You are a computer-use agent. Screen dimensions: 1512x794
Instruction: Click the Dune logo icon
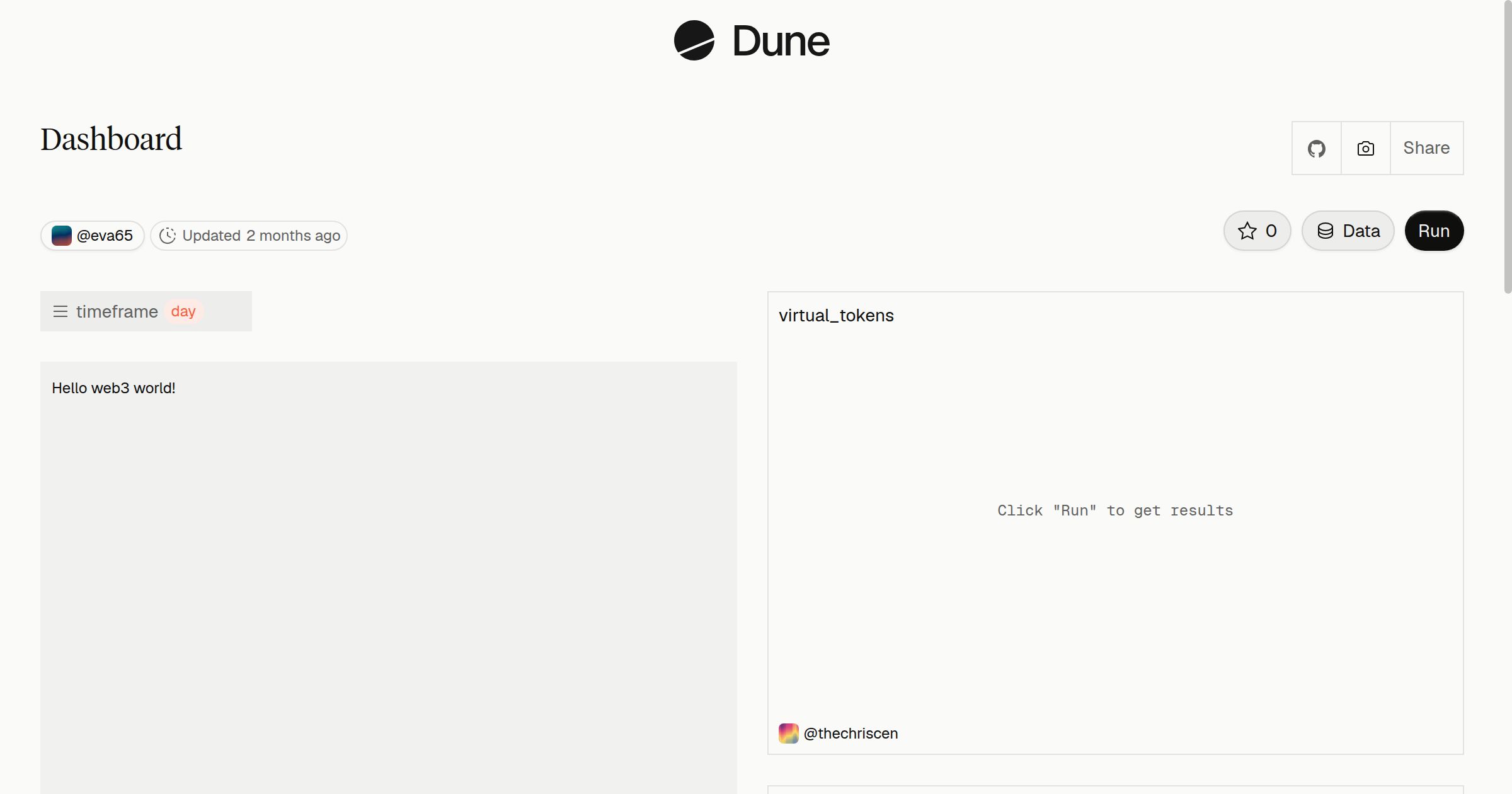694,40
